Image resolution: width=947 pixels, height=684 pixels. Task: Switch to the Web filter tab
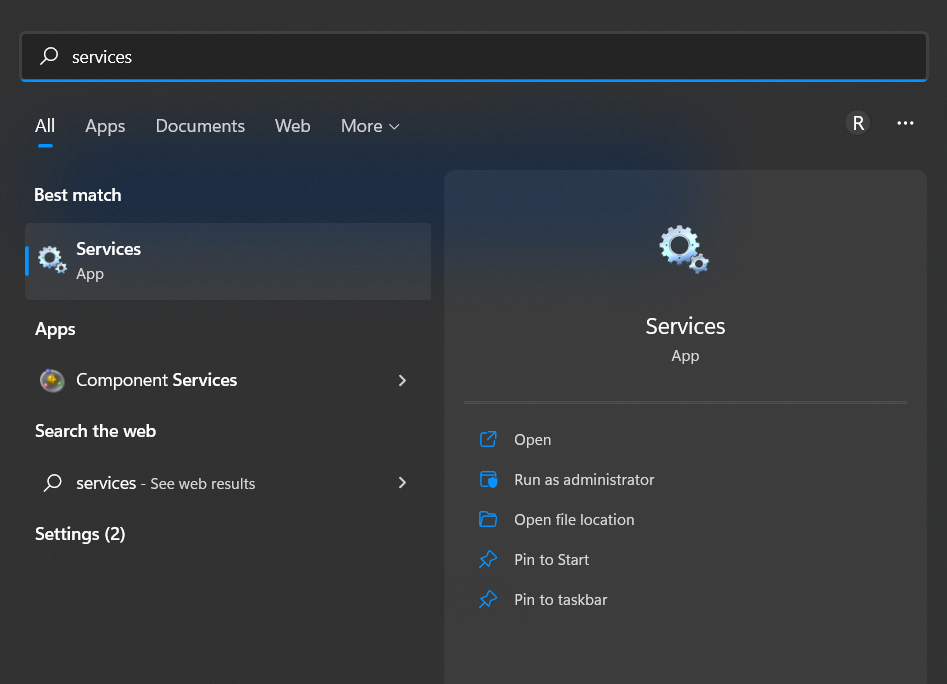coord(292,126)
